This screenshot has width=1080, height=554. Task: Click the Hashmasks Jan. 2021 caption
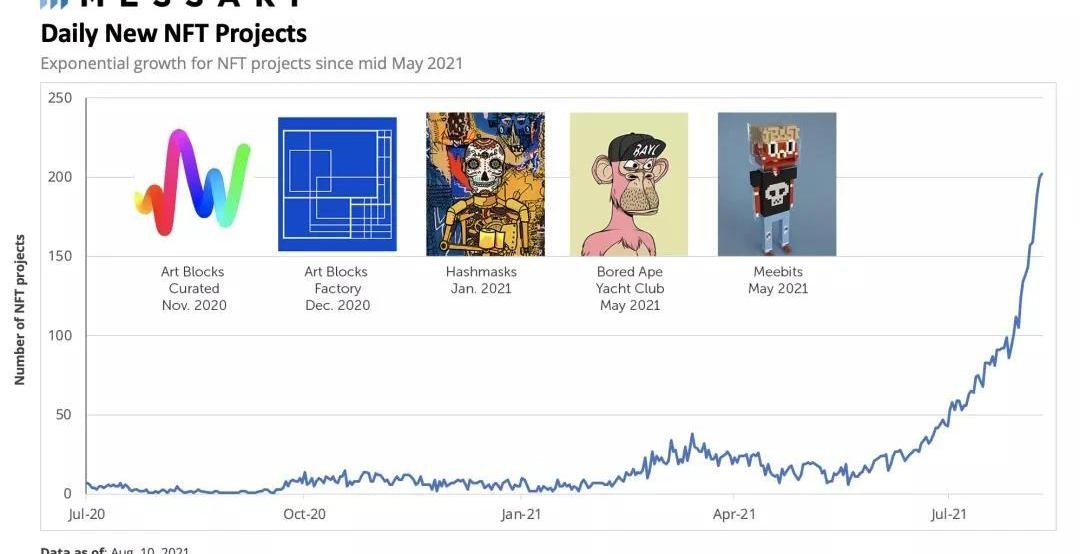pos(479,280)
